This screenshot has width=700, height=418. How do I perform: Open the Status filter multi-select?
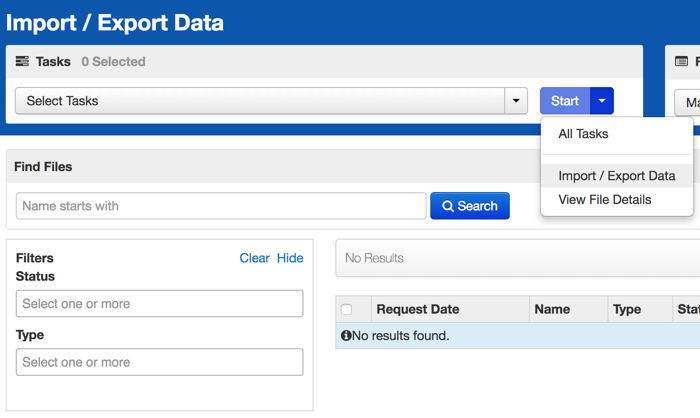point(159,304)
